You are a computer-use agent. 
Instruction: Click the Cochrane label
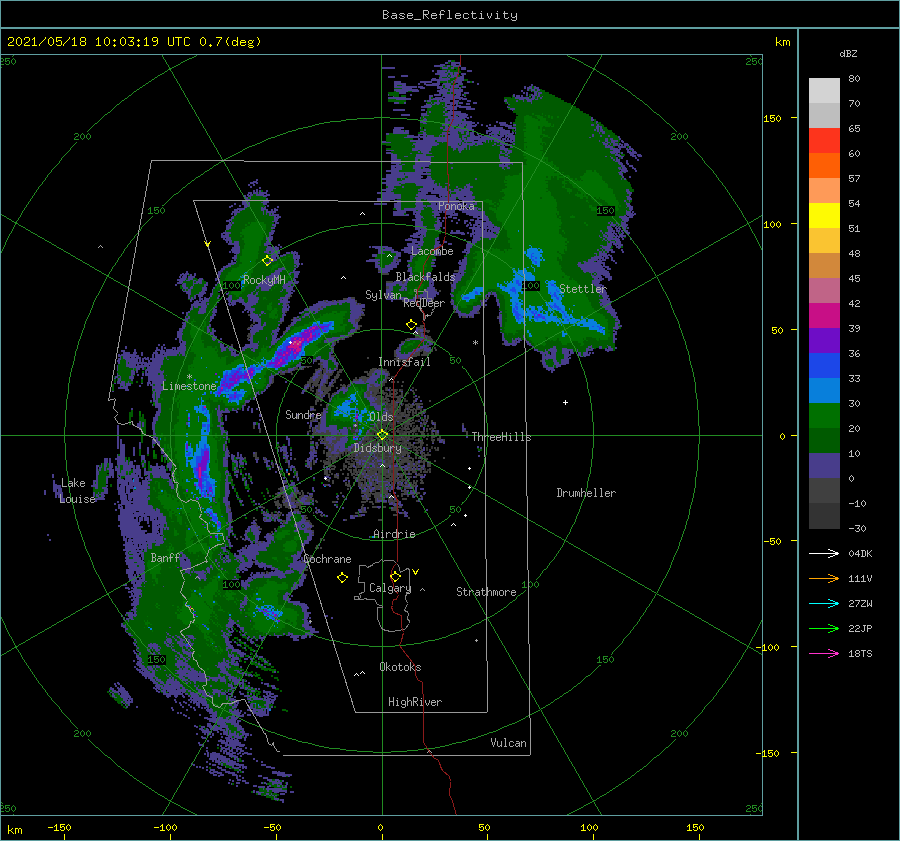click(327, 559)
